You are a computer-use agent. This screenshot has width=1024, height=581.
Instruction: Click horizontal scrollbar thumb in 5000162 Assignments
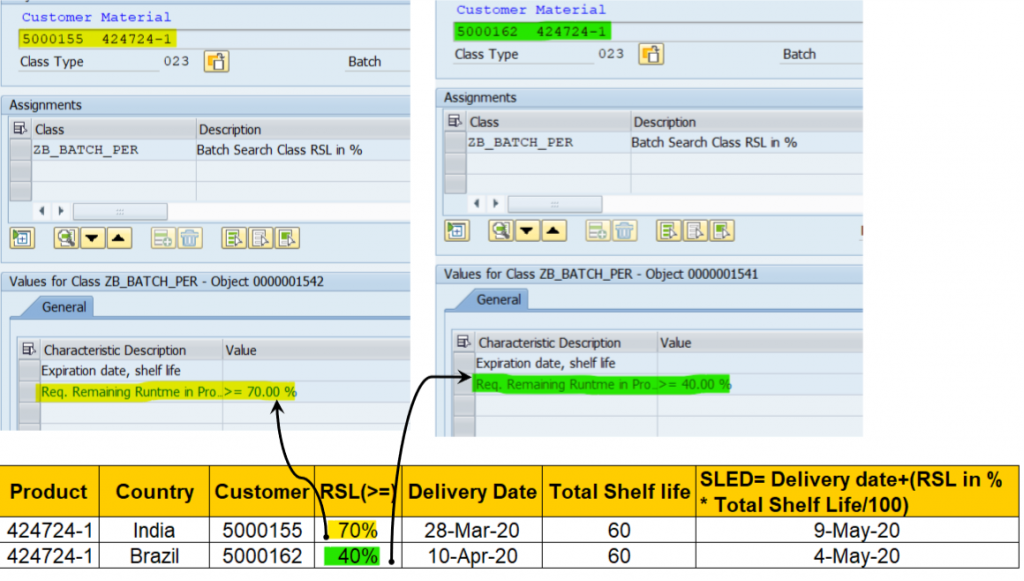(x=555, y=204)
